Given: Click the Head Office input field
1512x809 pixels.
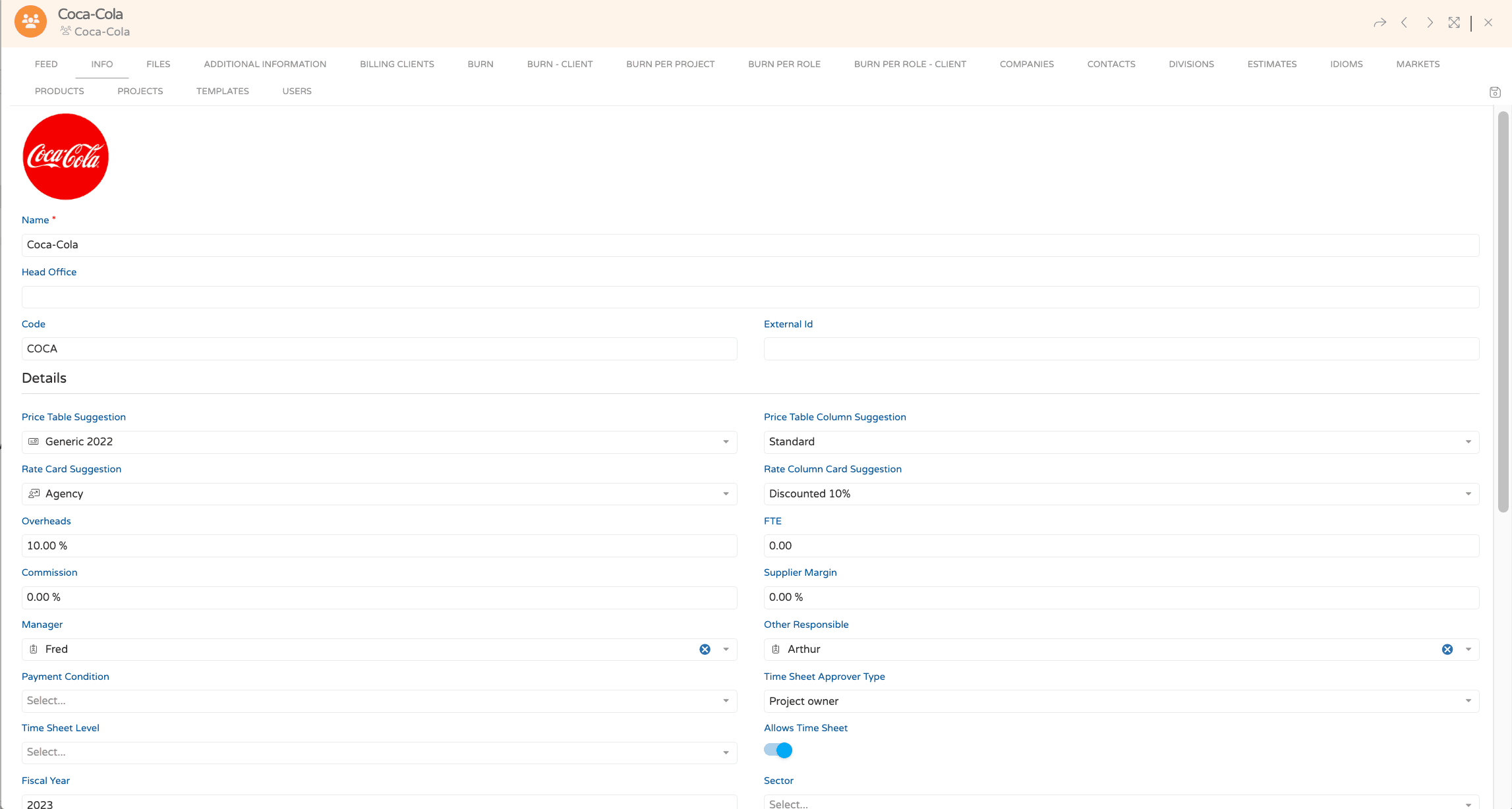Looking at the screenshot, I should coord(750,297).
